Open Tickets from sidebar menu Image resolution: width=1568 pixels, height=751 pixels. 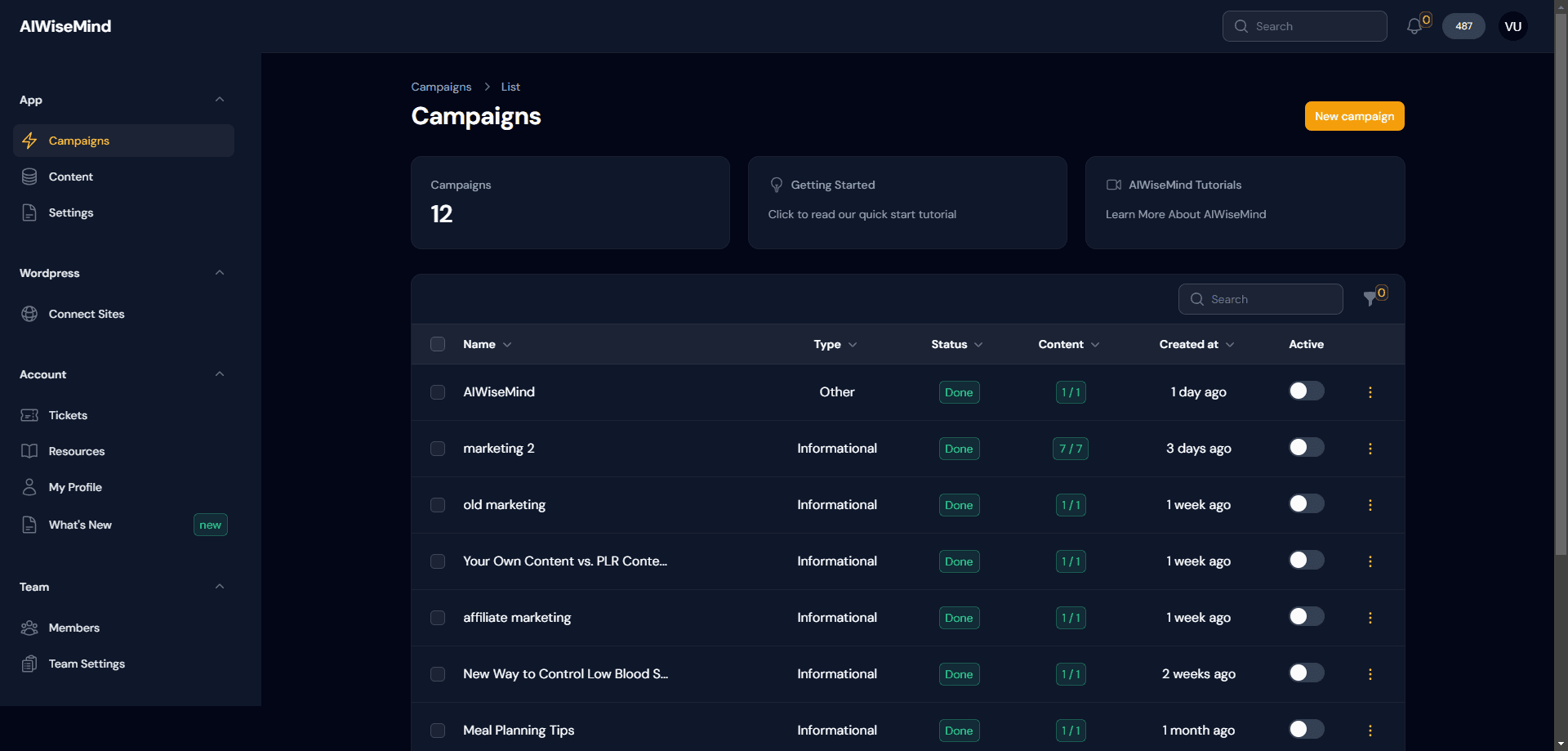(123, 415)
